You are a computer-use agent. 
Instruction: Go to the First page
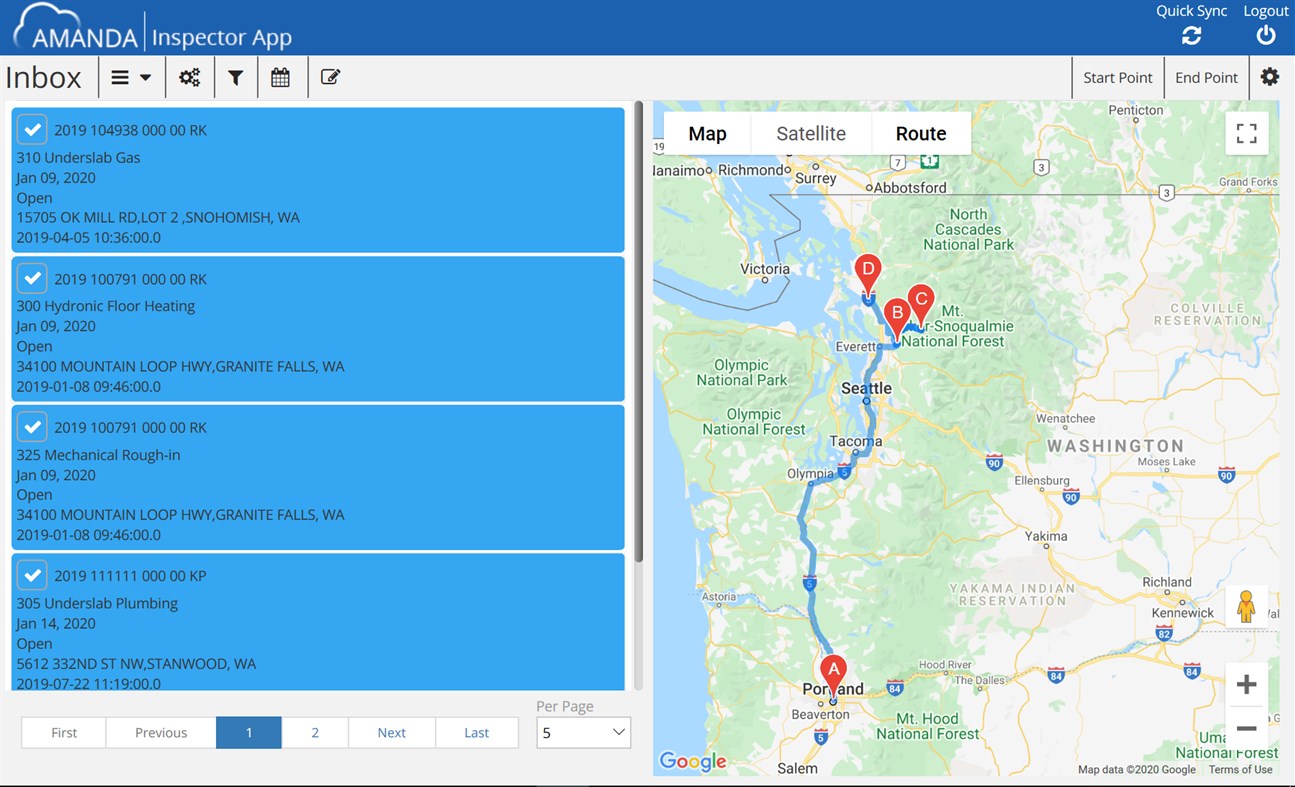(64, 733)
